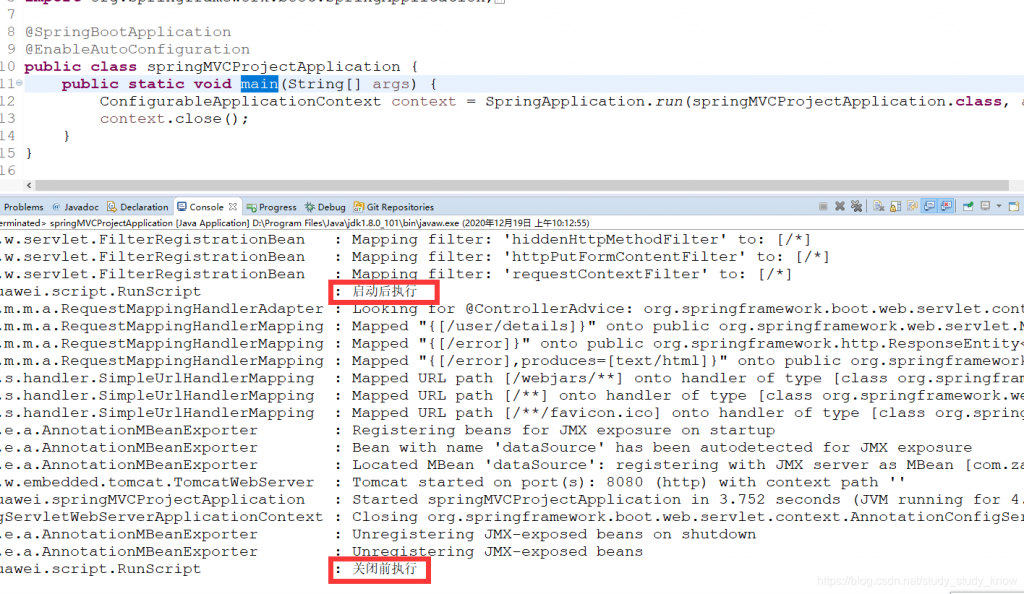Click the highlighted main method name
The width and height of the screenshot is (1024, 594).
[258, 84]
